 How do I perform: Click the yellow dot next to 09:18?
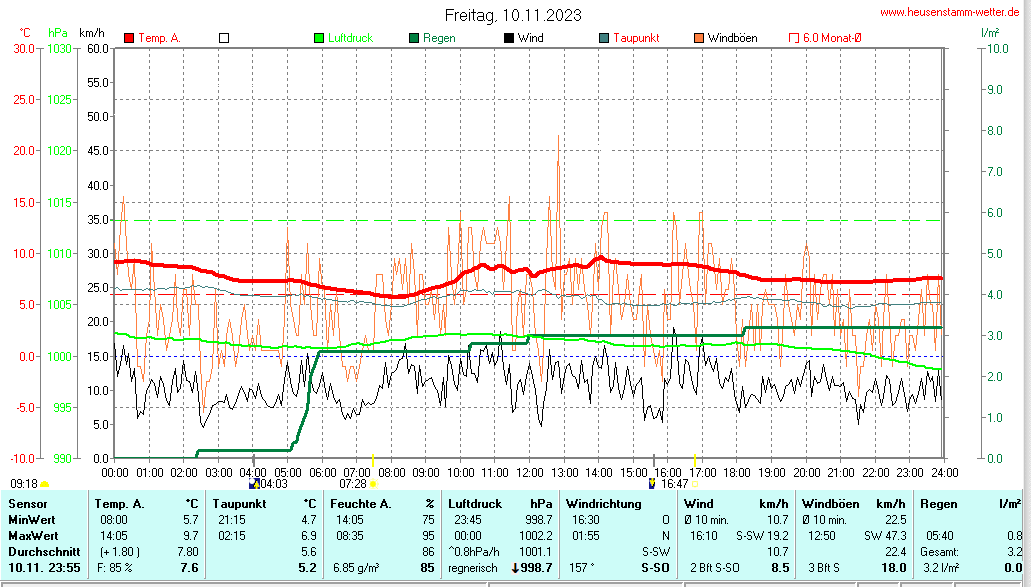pyautogui.click(x=45, y=484)
